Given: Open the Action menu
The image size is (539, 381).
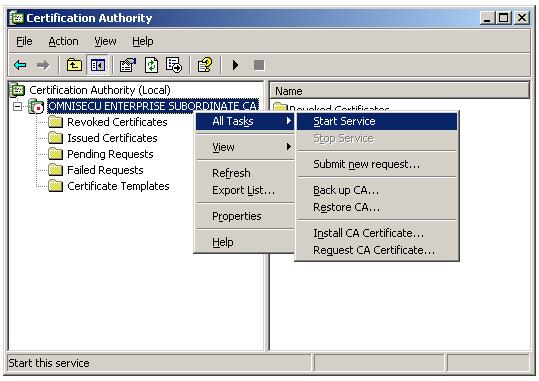Looking at the screenshot, I should click(63, 41).
